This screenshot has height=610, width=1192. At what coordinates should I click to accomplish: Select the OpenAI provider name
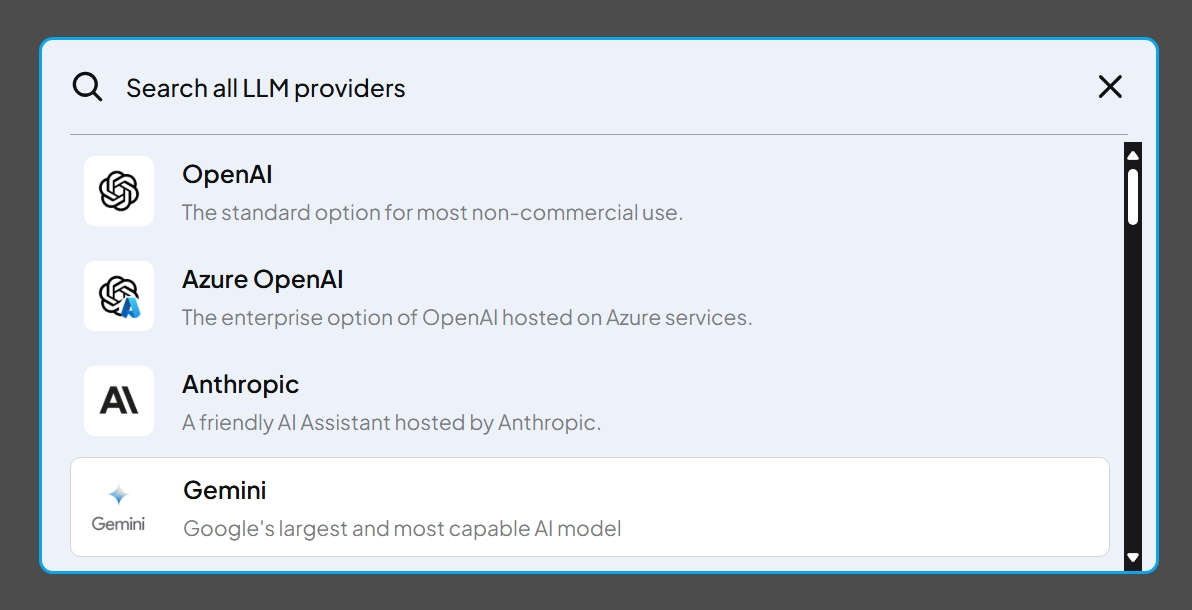click(227, 175)
